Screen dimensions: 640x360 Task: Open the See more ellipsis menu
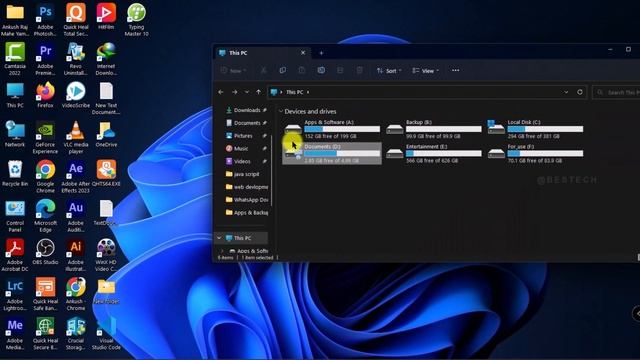click(456, 70)
